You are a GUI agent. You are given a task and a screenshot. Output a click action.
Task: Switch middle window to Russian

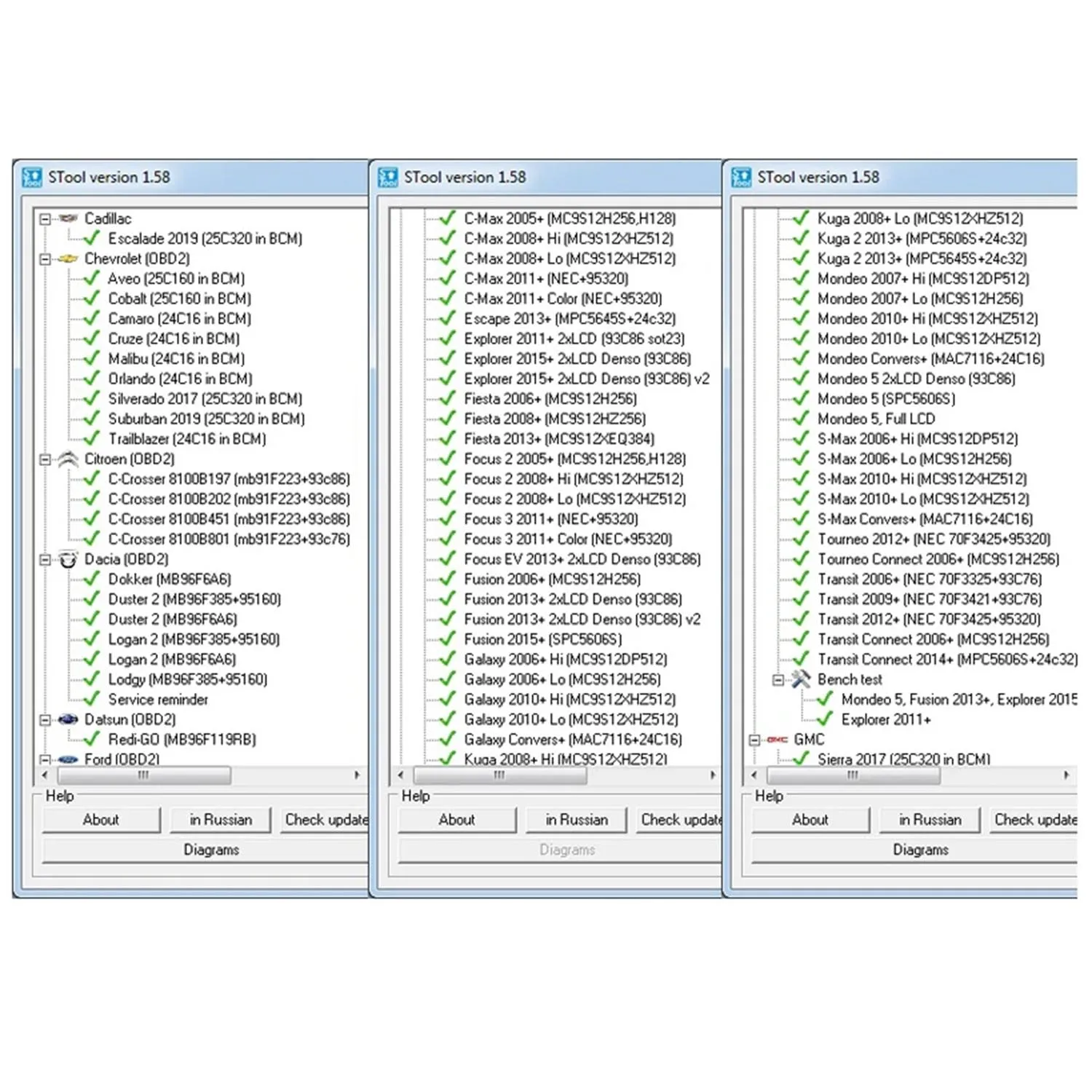[x=577, y=820]
